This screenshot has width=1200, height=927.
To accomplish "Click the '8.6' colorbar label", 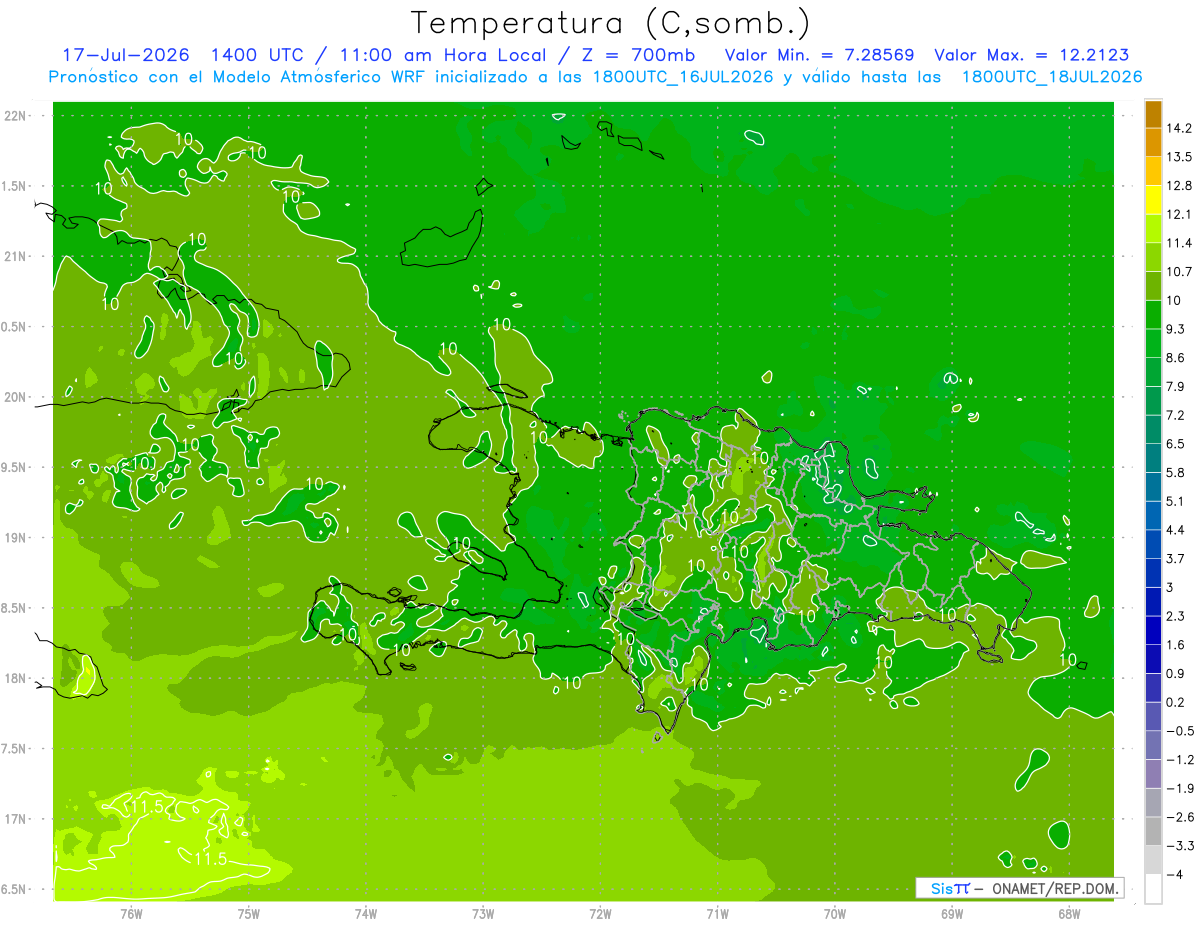I will 1177,358.
